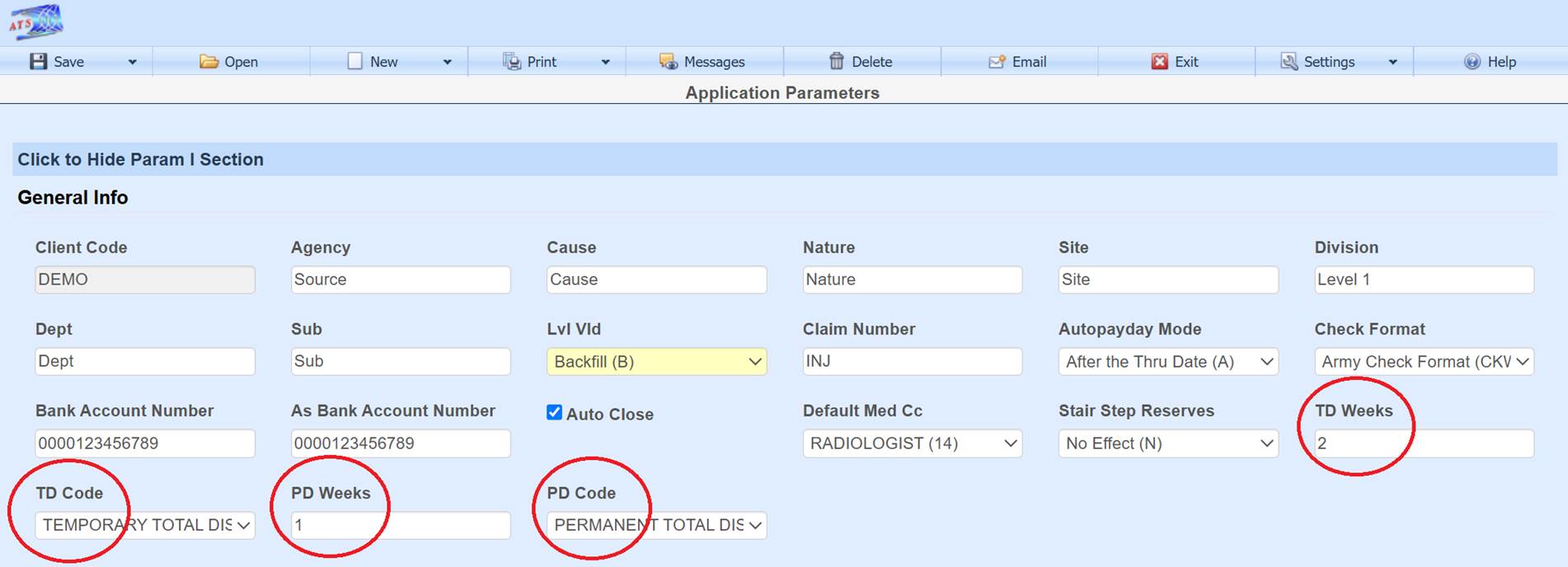Open the Settings dropdown arrow

1392,62
